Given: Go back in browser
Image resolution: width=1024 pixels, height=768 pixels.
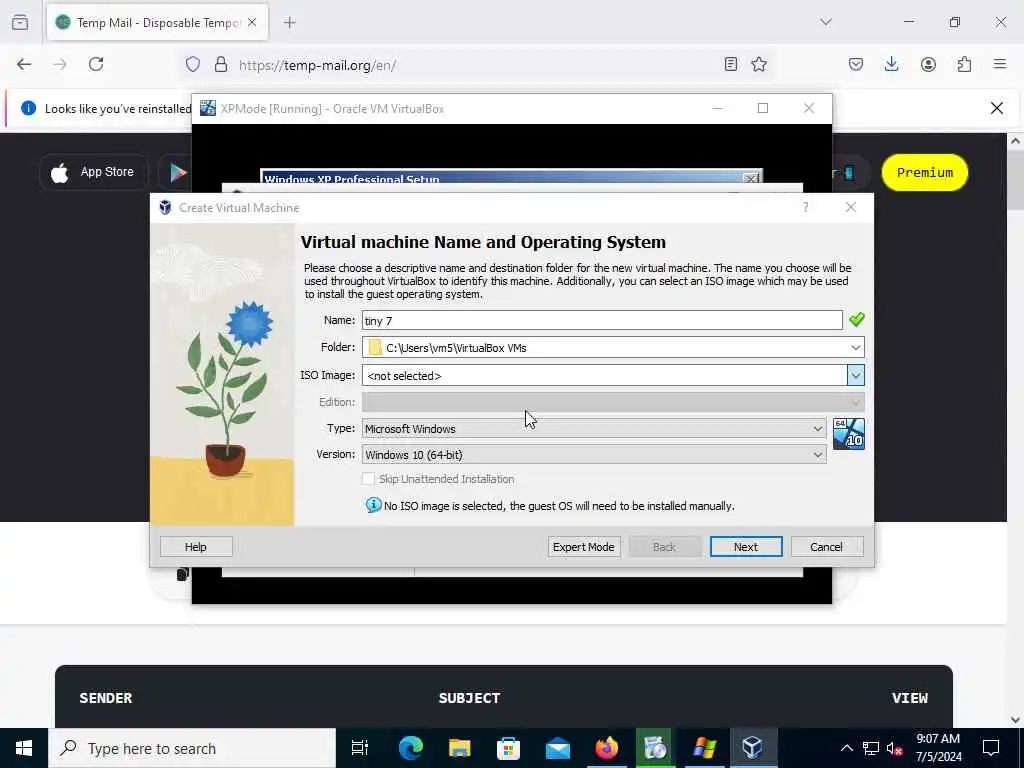Looking at the screenshot, I should coord(24,64).
